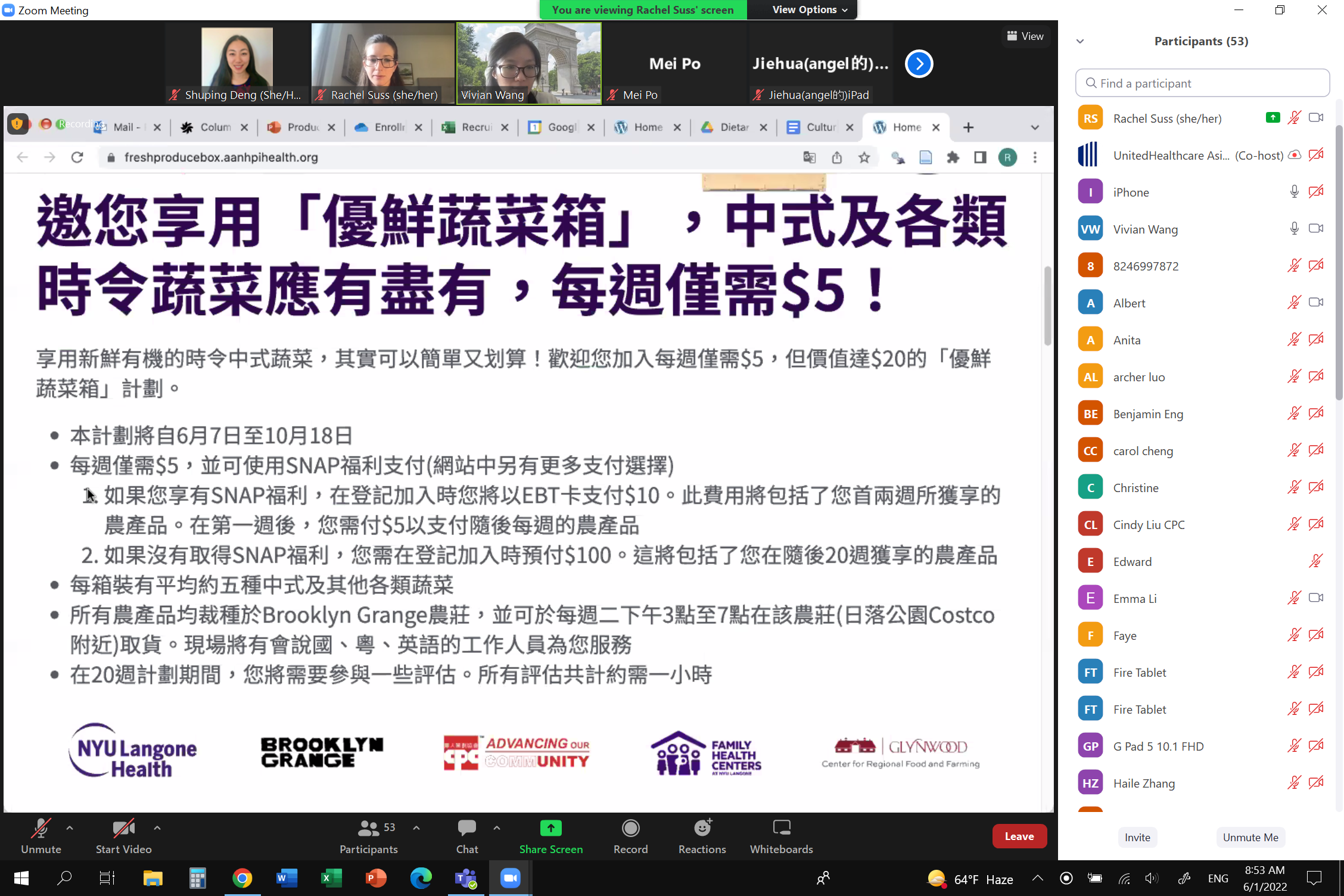This screenshot has height=896, width=1344.
Task: Click the Record icon in toolbar
Action: (x=630, y=828)
